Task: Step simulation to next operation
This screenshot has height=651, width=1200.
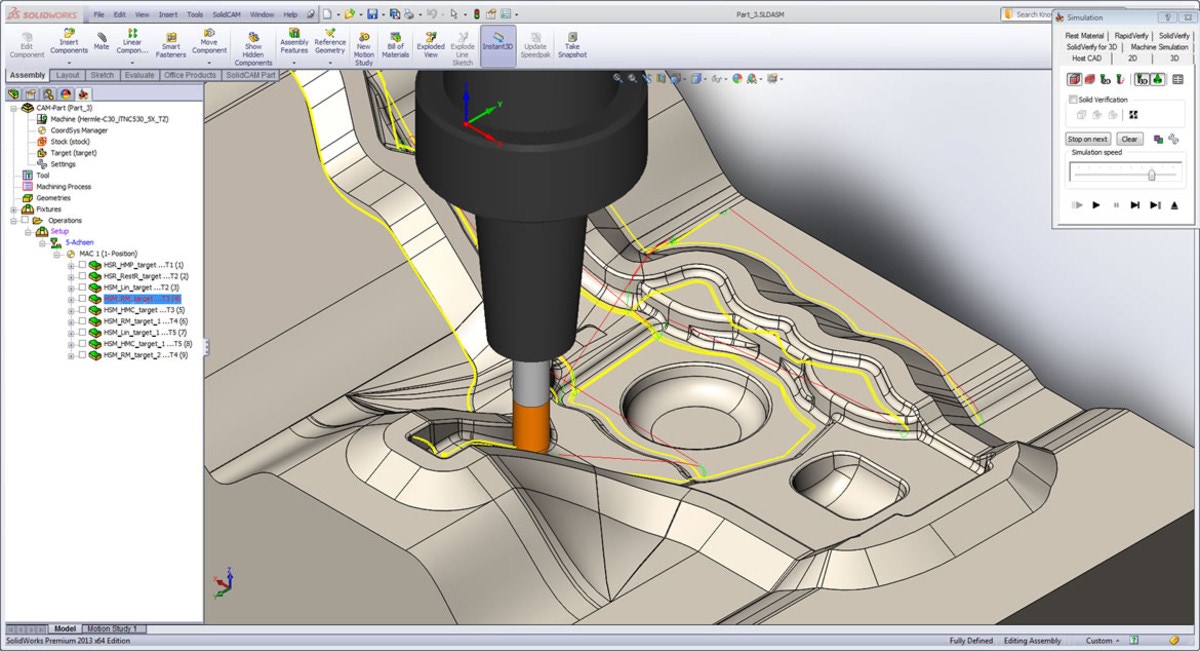Action: tap(1155, 204)
